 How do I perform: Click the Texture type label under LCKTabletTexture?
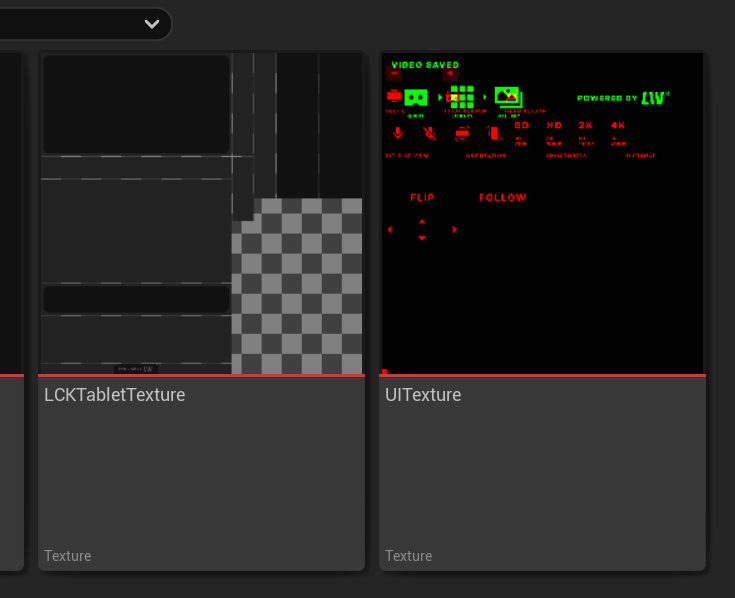pyautogui.click(x=68, y=556)
